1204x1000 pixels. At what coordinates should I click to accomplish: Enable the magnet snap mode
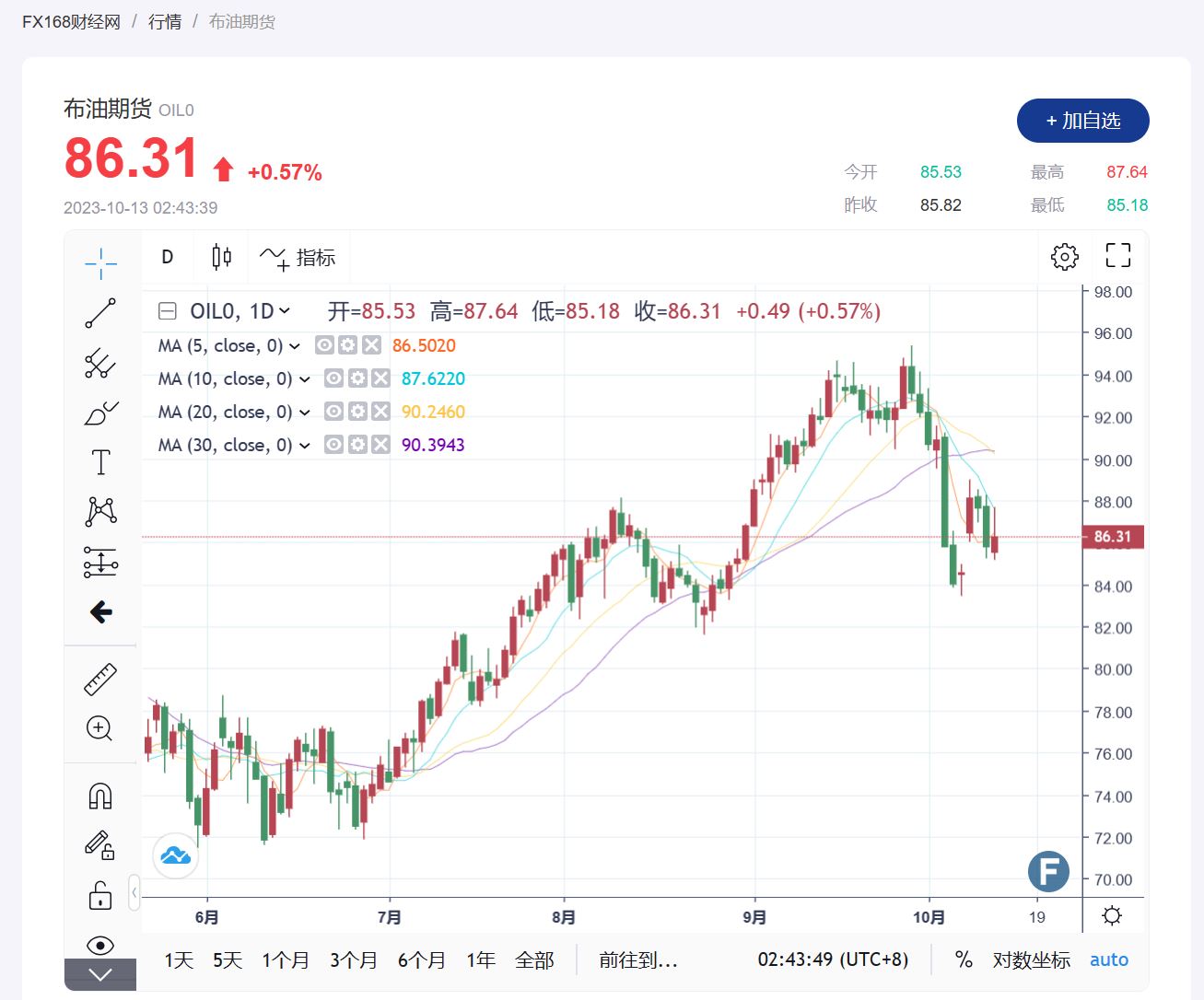[x=100, y=796]
